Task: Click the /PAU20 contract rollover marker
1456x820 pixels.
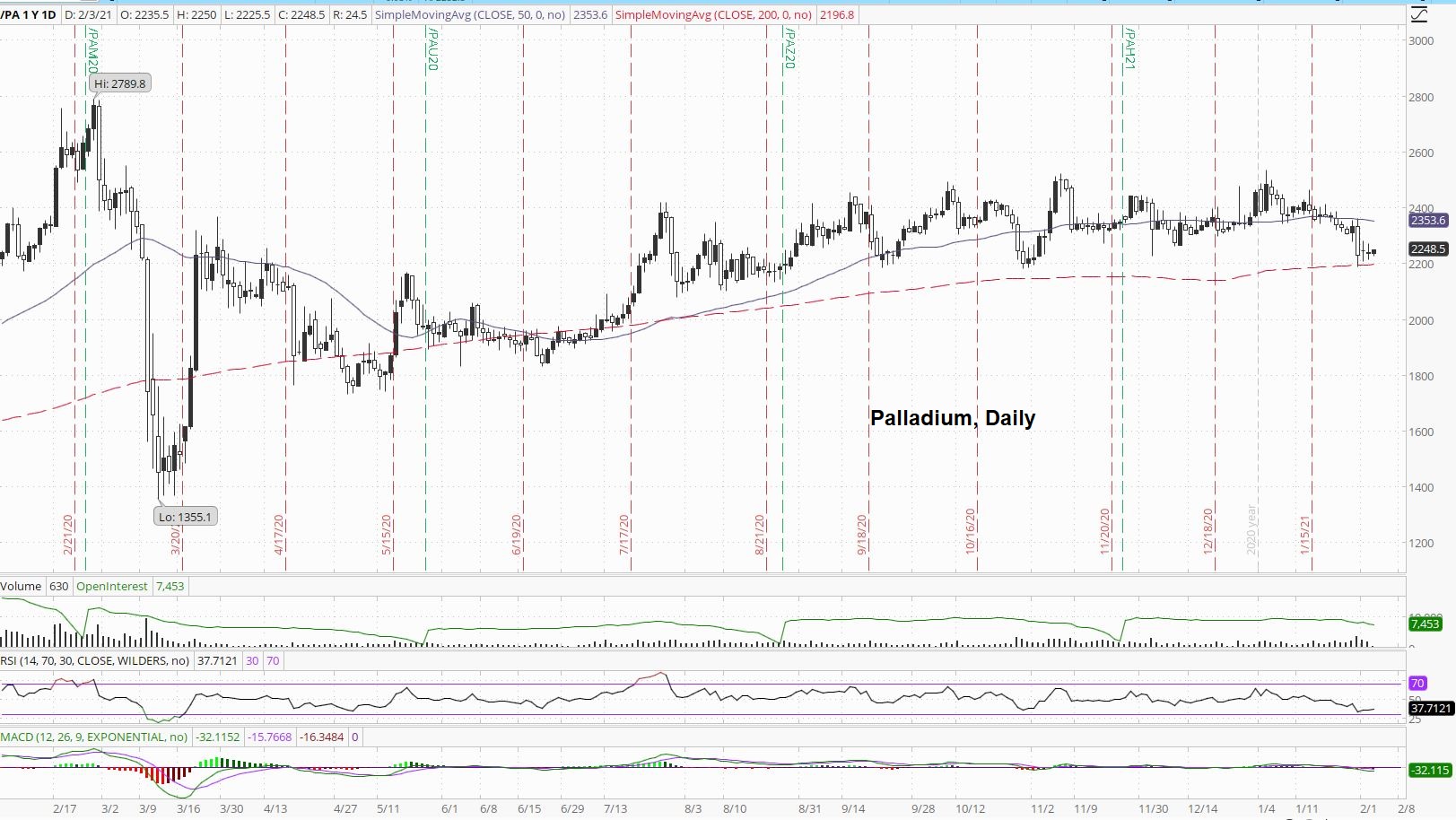Action: [432, 48]
